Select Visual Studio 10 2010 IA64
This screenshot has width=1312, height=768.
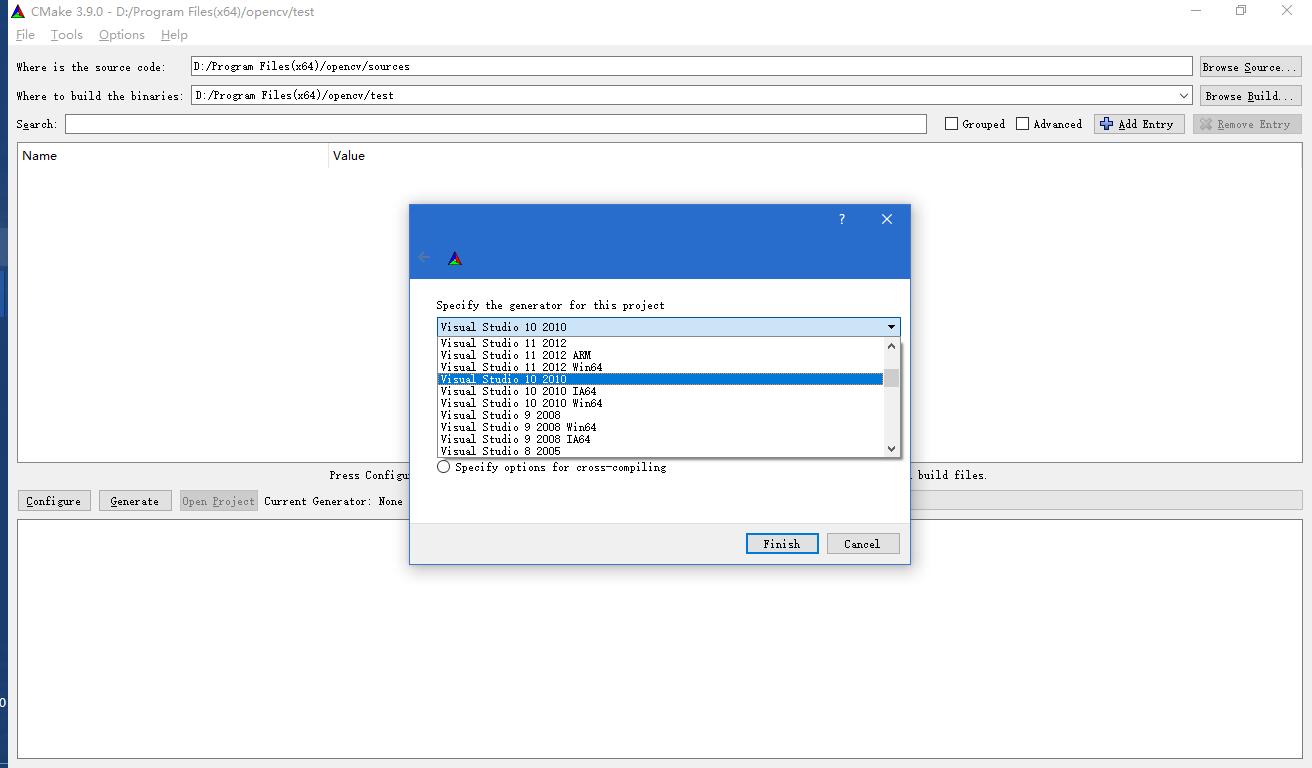(x=661, y=391)
